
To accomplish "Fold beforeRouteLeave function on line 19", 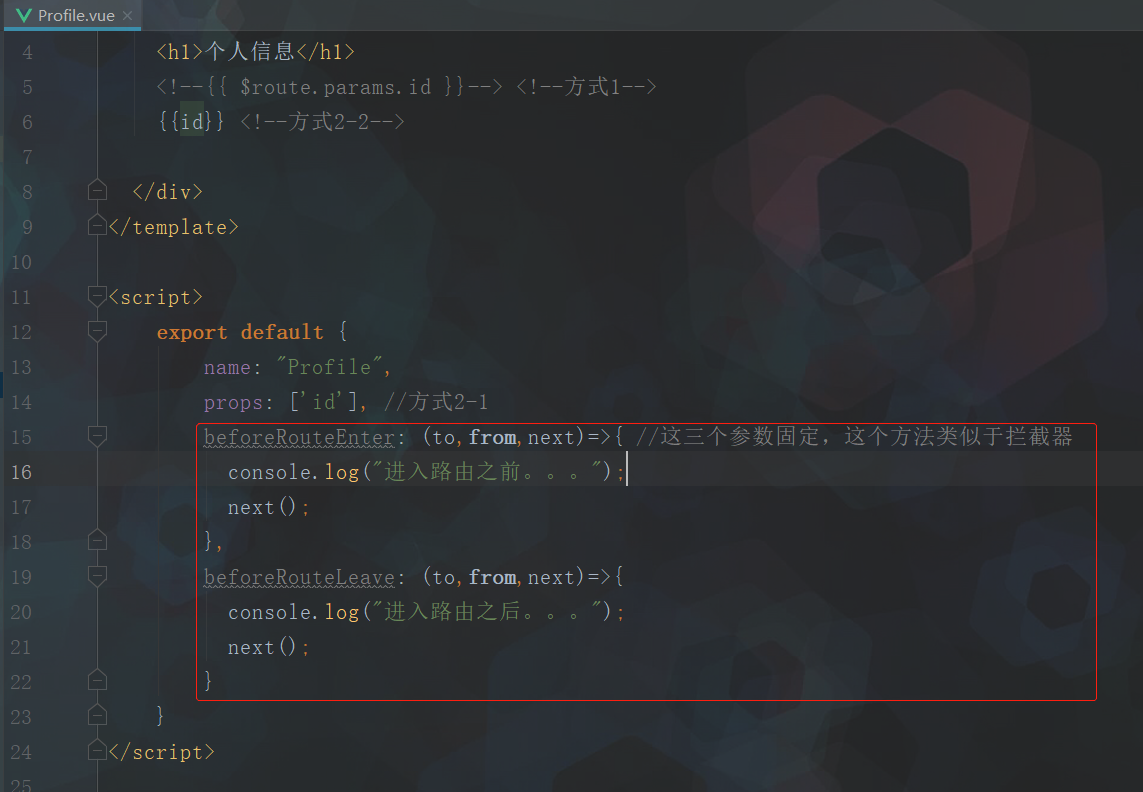I will click(x=97, y=576).
